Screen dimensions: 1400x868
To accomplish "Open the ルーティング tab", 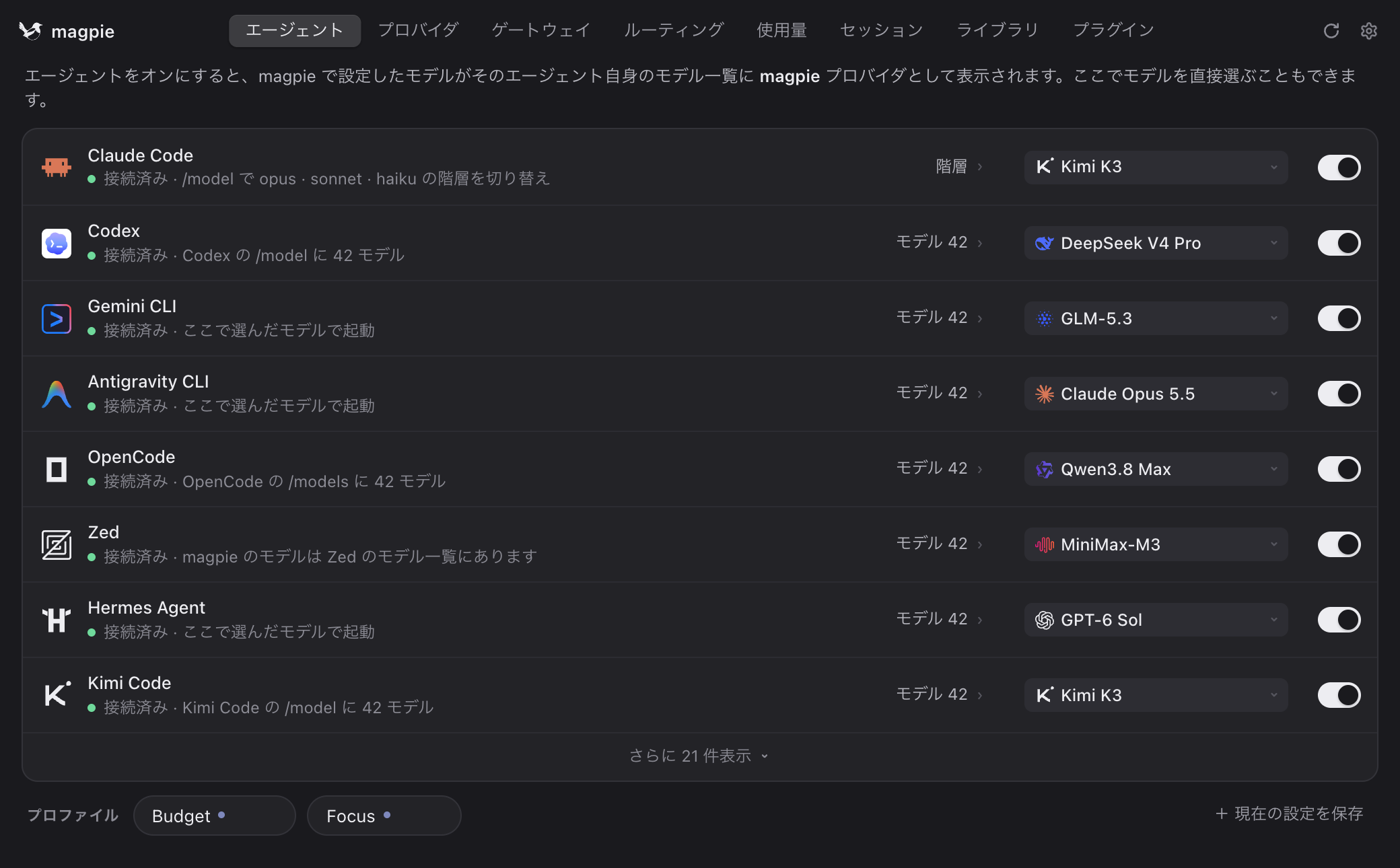I will [674, 30].
